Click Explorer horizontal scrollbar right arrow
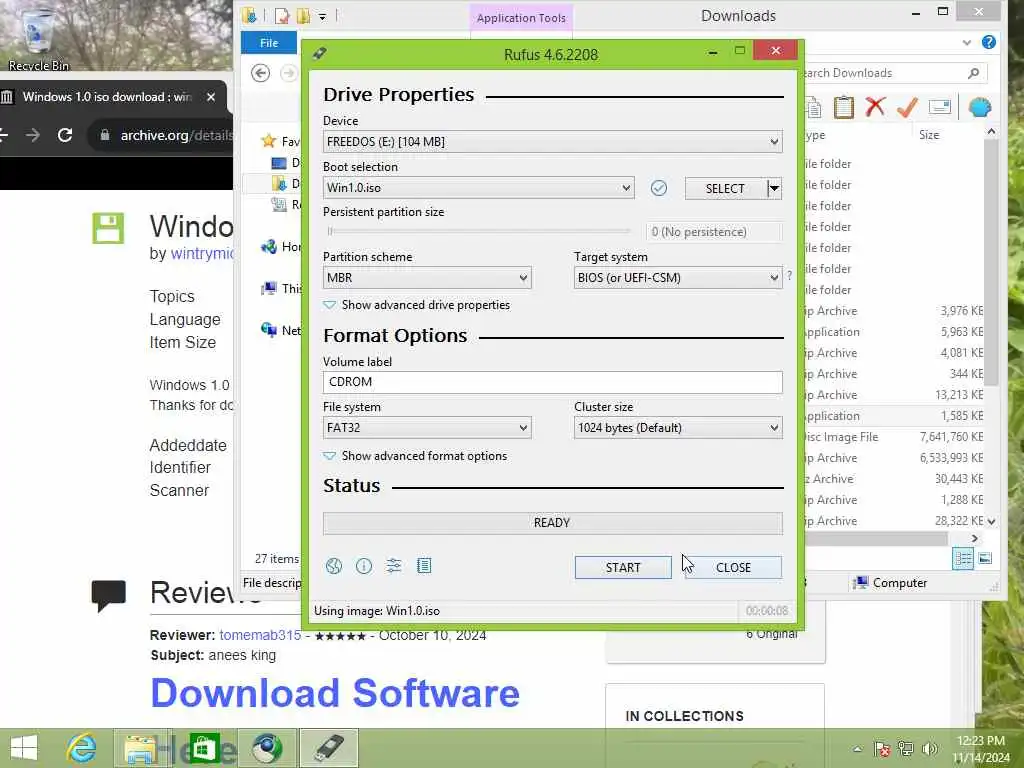 (974, 538)
